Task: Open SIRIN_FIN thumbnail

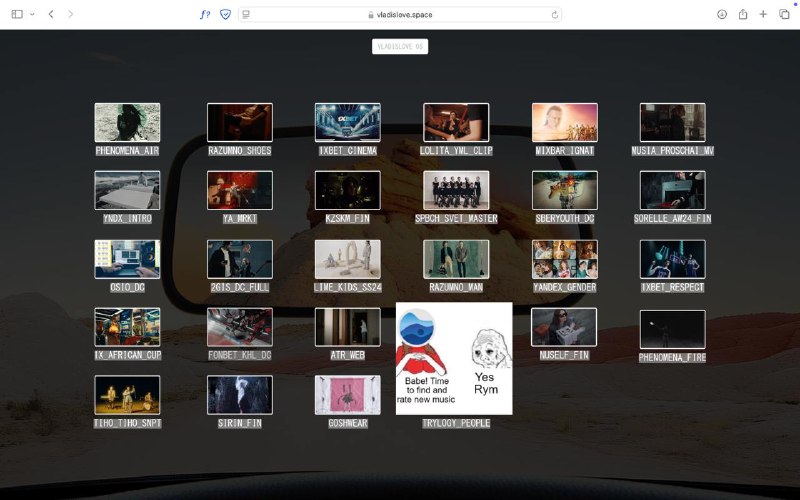Action: [x=240, y=395]
